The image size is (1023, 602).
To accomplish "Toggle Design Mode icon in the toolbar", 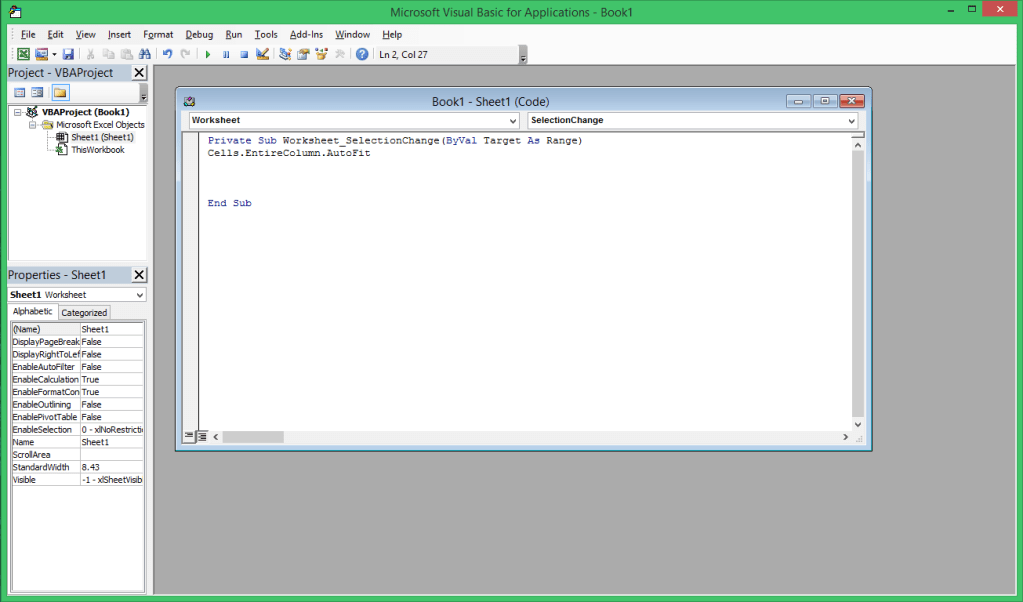I will click(262, 54).
